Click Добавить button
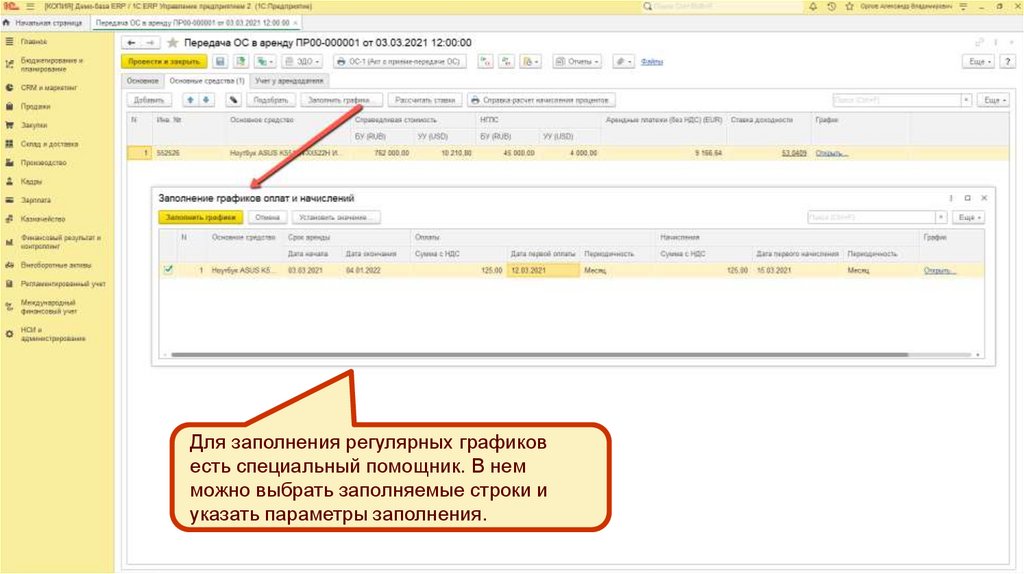 149,100
